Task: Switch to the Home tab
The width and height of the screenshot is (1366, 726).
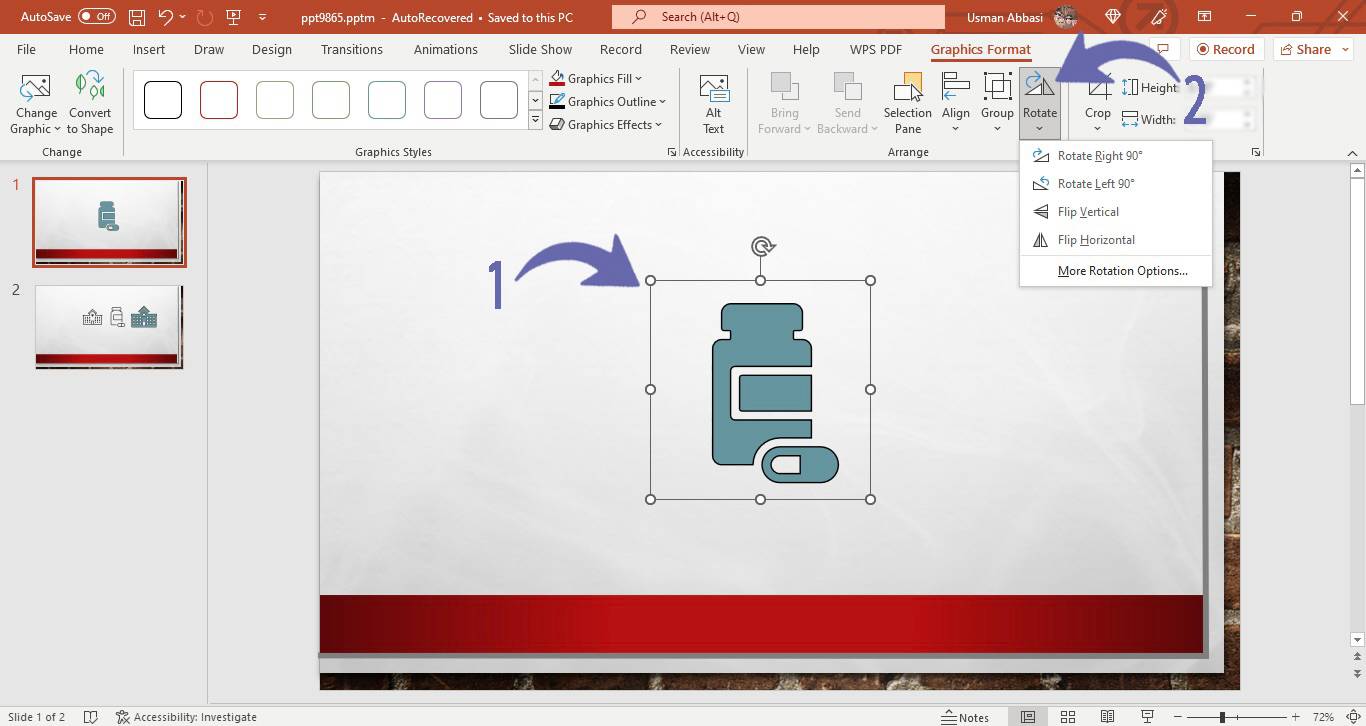Action: coord(86,49)
